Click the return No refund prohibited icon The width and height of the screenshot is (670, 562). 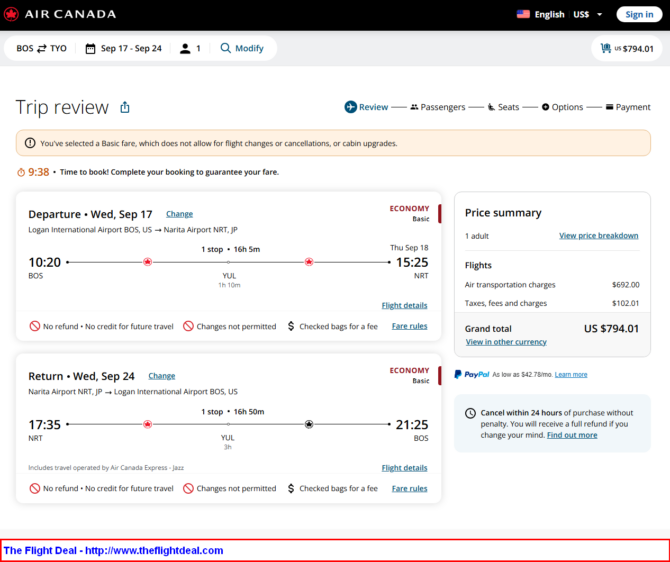coord(35,488)
